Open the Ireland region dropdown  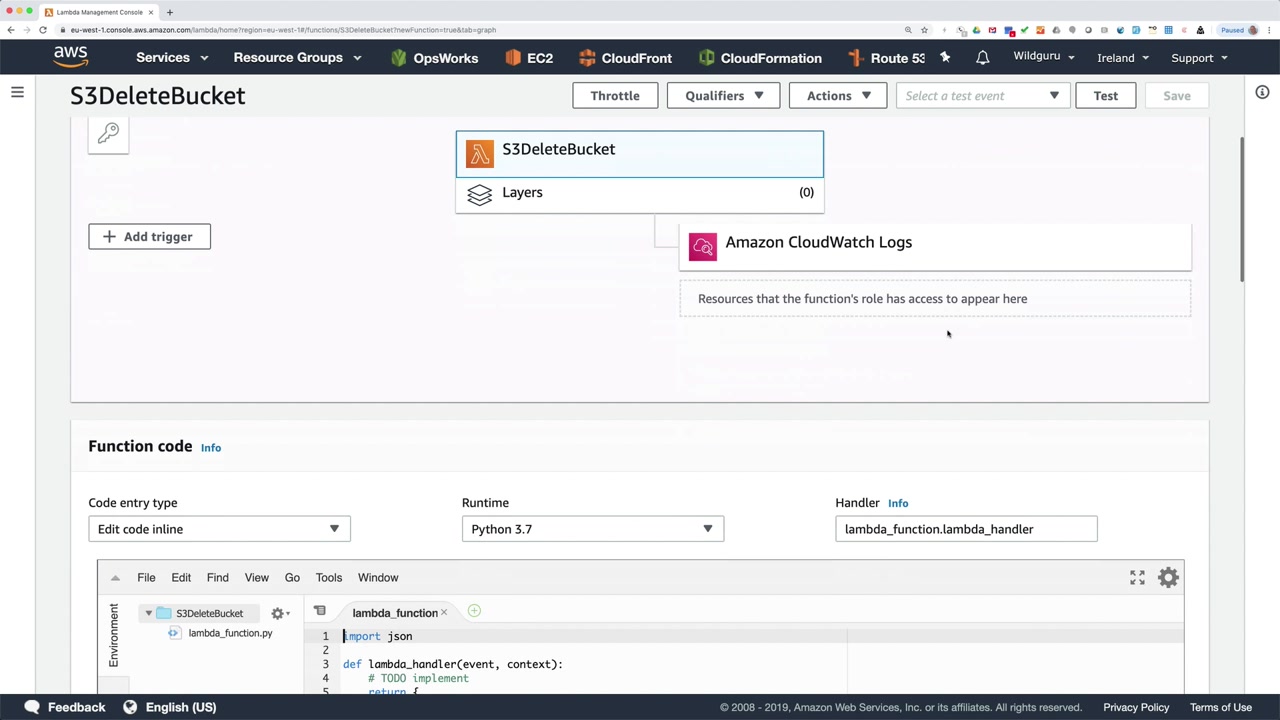1123,58
